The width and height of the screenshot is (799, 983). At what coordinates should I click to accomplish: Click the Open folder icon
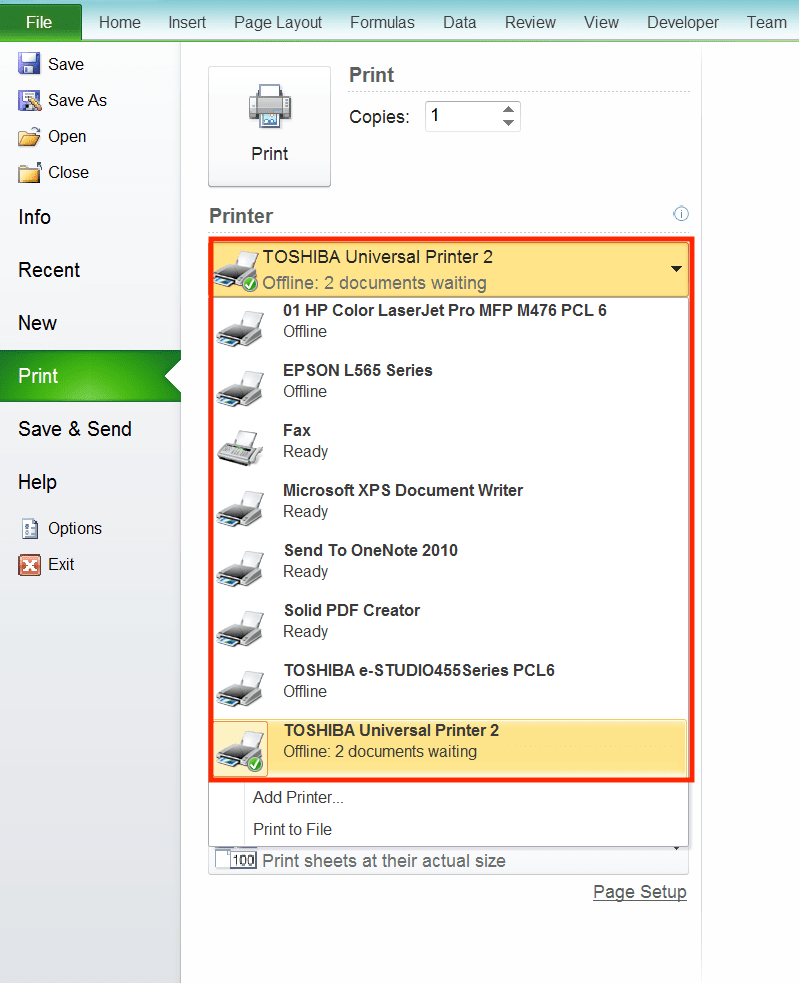click(29, 137)
